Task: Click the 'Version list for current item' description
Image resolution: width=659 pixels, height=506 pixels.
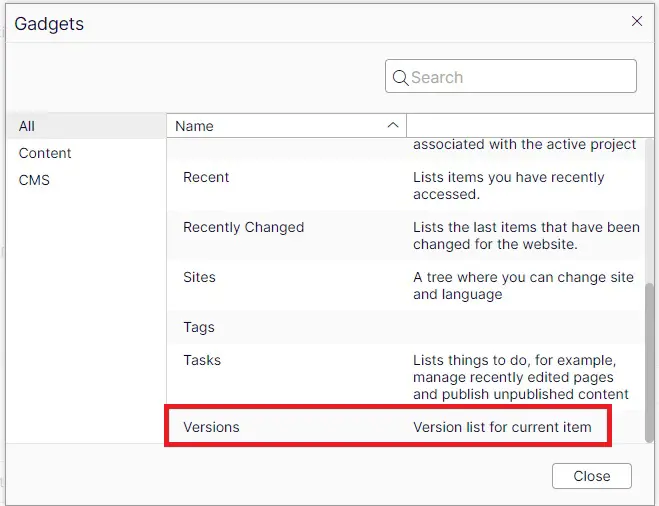Action: point(502,427)
